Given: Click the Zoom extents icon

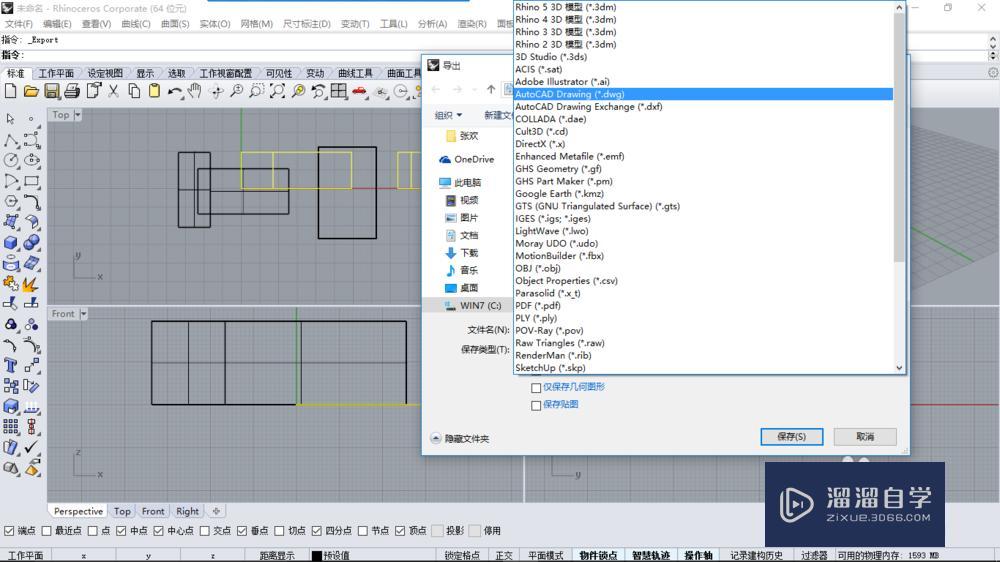Looking at the screenshot, I should [x=277, y=91].
